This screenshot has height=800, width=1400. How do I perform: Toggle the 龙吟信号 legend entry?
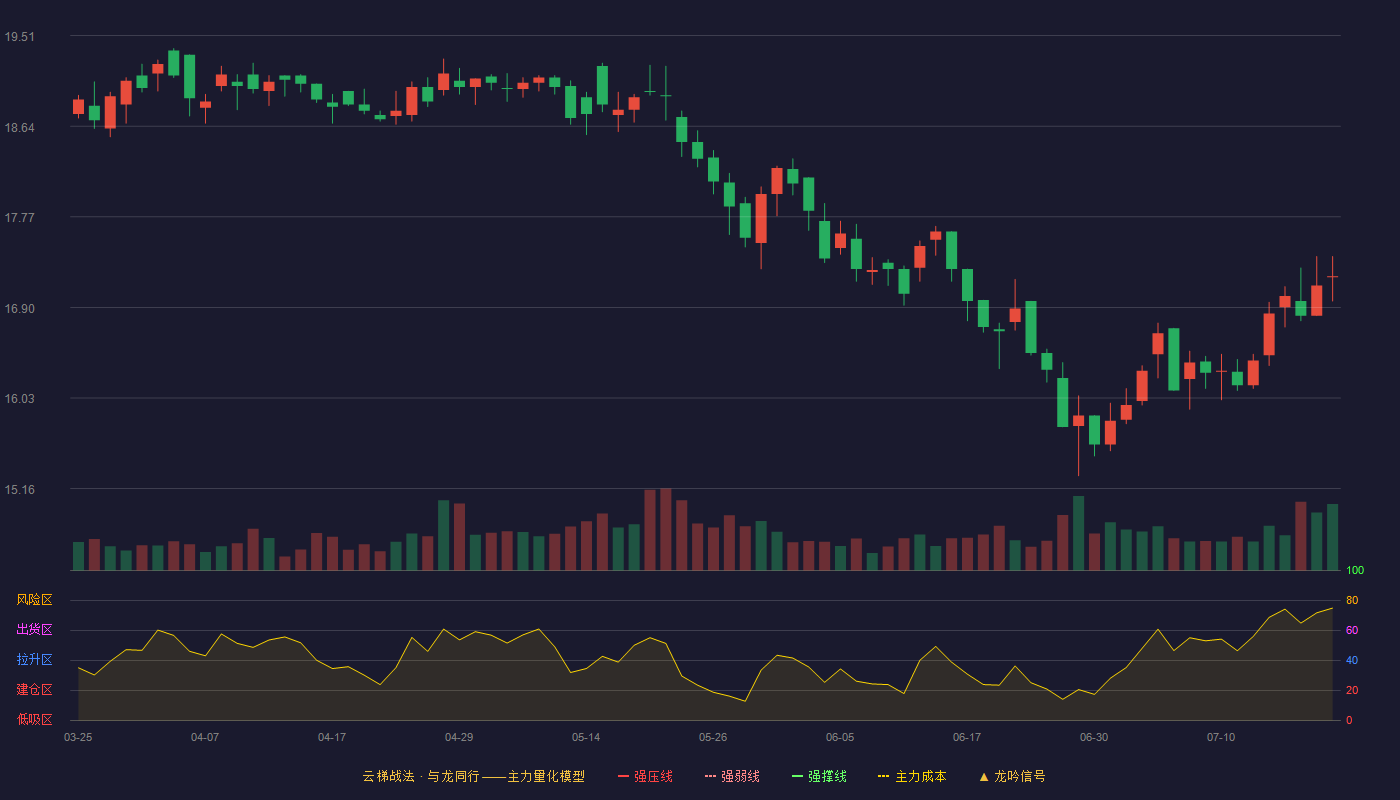[1011, 776]
